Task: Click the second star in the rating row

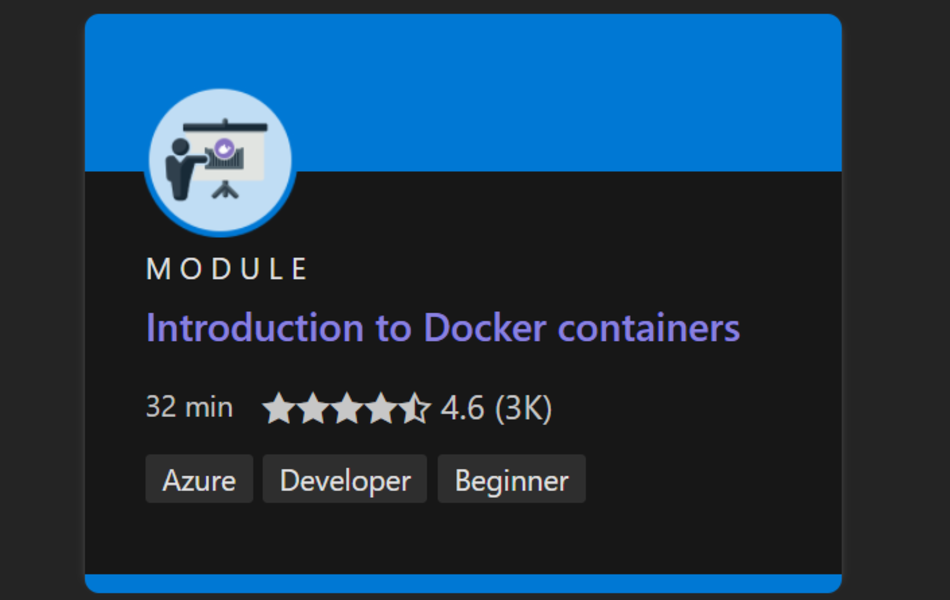Action: tap(312, 408)
